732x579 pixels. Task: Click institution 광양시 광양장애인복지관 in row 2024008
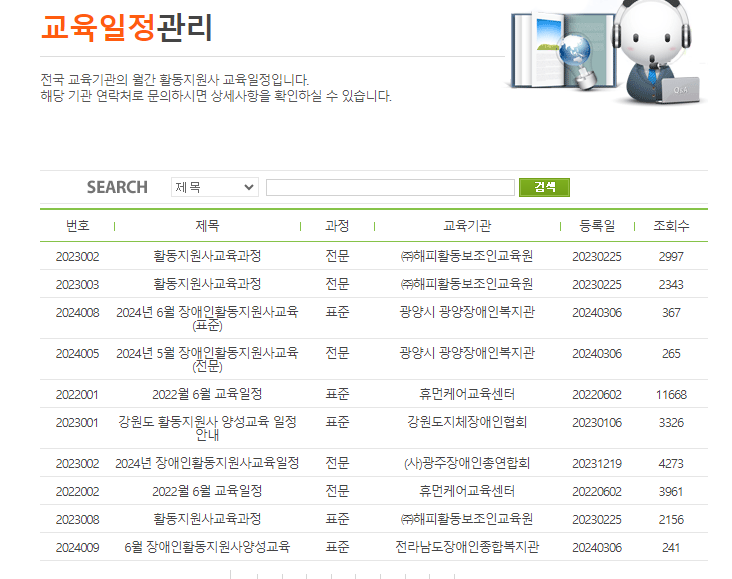click(467, 312)
